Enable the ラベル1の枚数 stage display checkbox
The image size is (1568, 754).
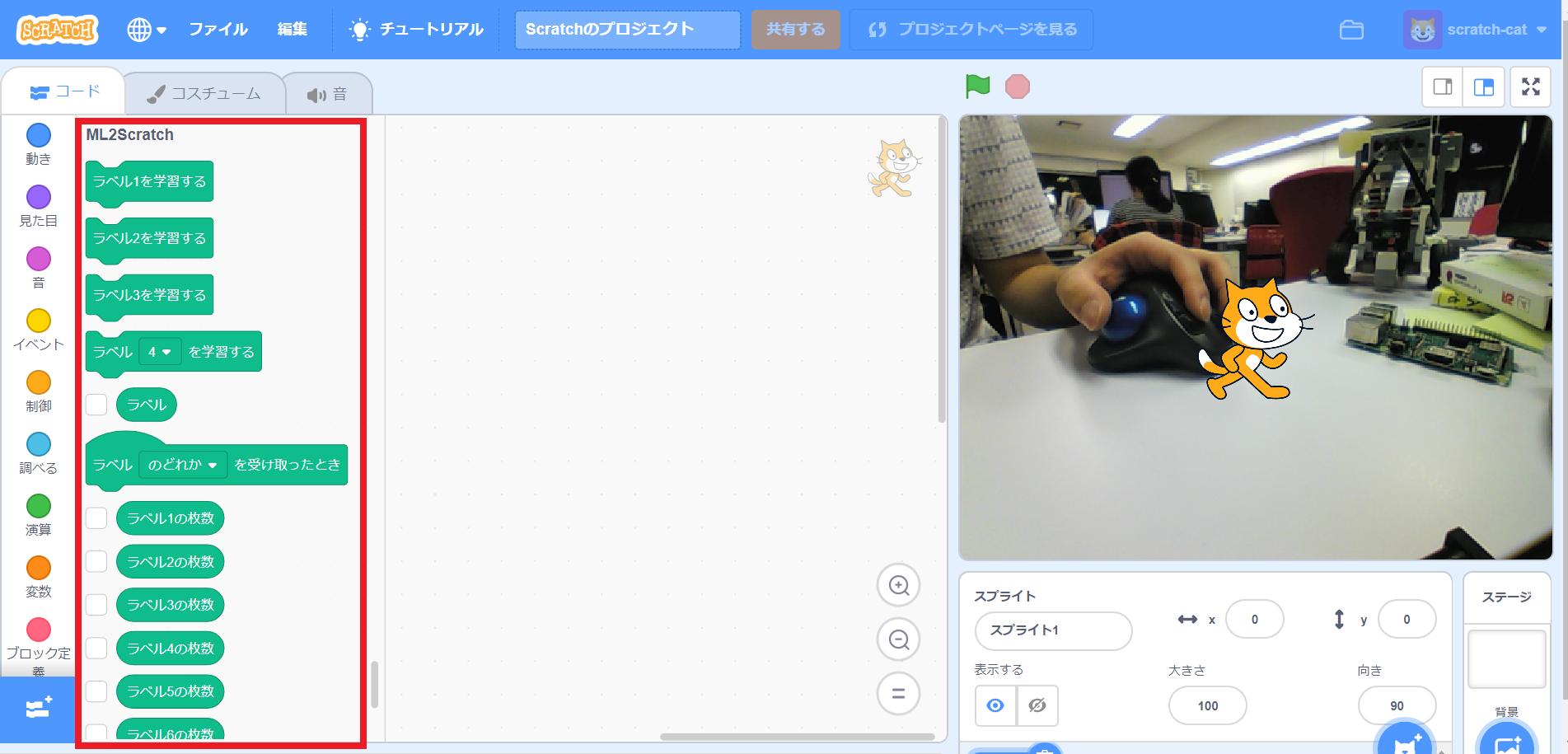pos(96,517)
